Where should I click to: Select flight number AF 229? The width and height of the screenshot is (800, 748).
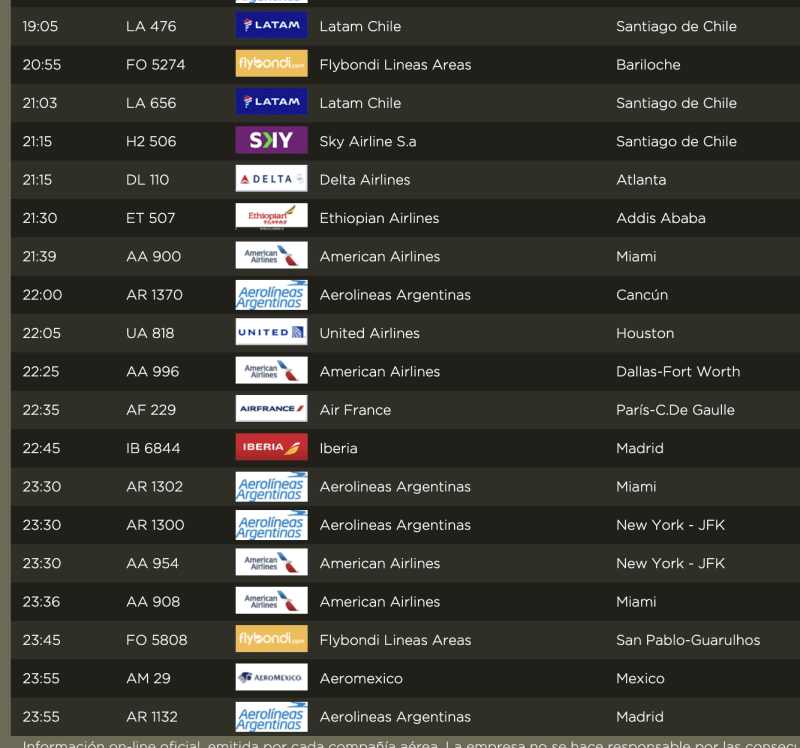pos(151,410)
